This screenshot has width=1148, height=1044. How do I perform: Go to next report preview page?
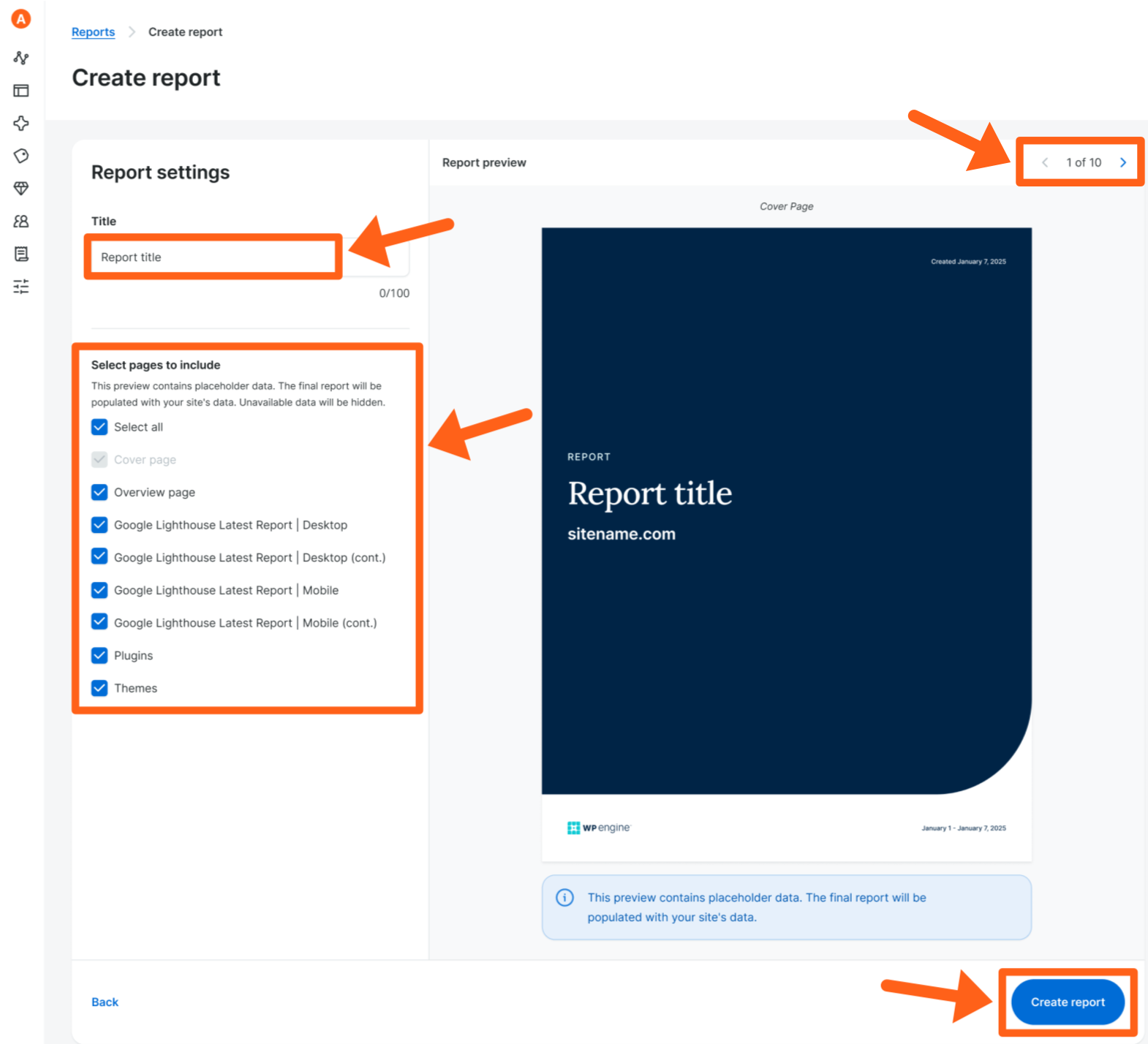click(1123, 162)
